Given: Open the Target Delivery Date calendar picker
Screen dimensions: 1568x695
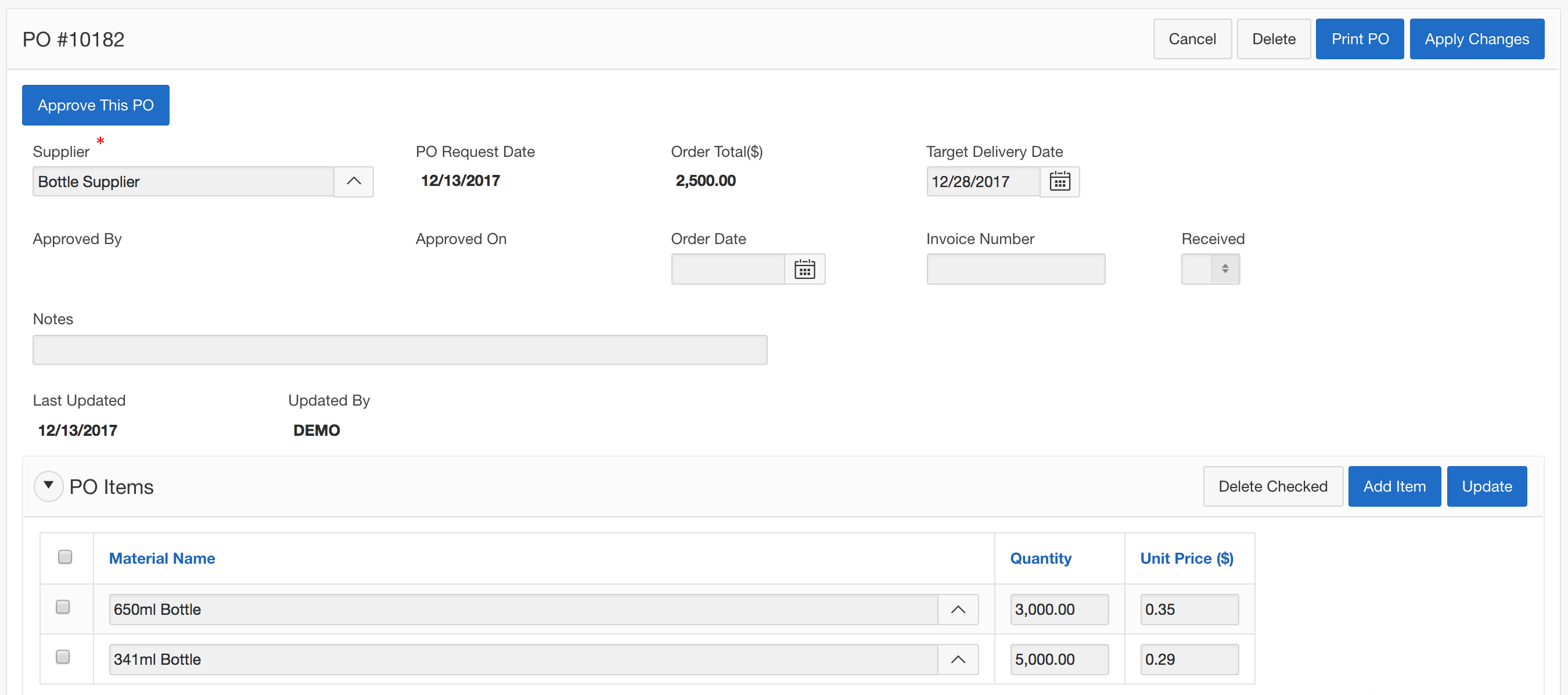Looking at the screenshot, I should 1059,181.
